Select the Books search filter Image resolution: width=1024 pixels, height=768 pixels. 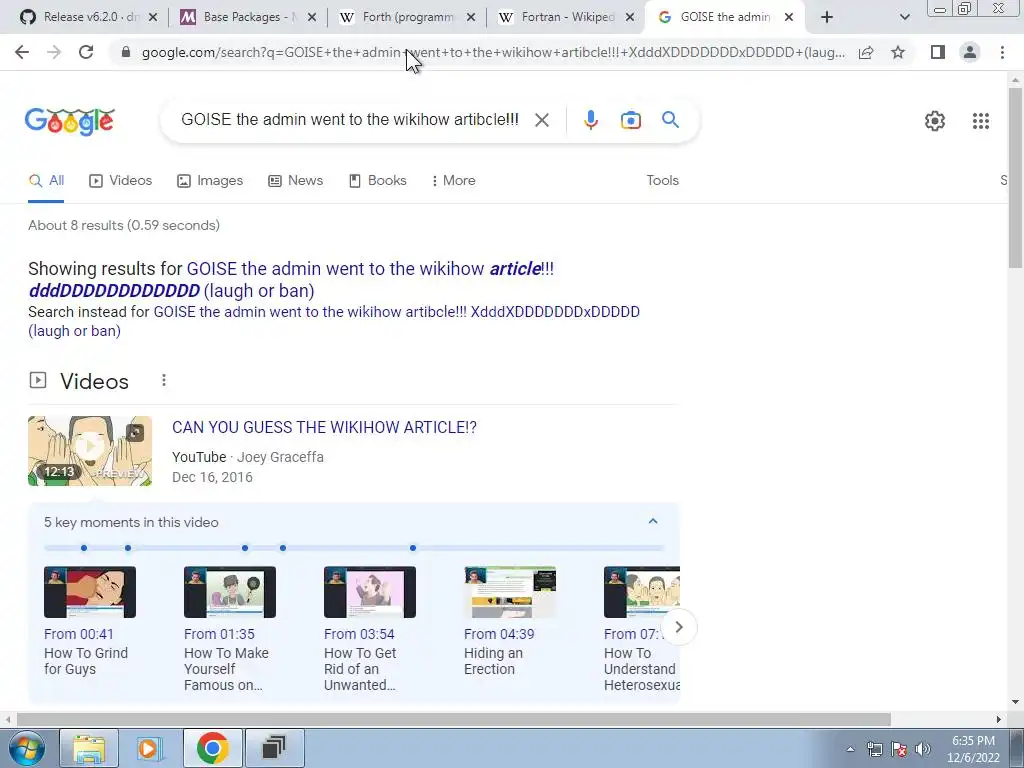click(377, 180)
